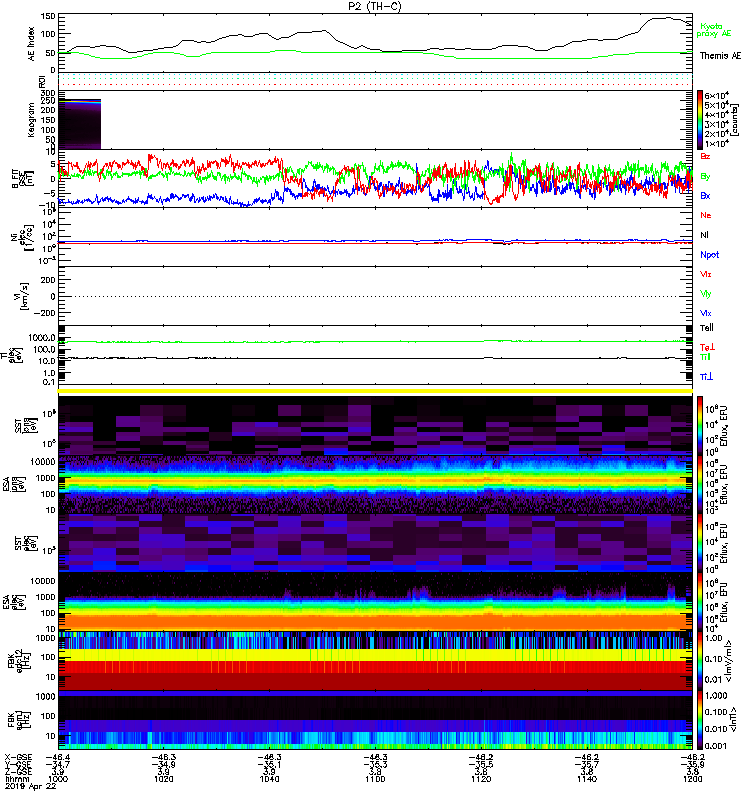Screen dimensions: 750x800
Task: Click the 1040 time tick label
Action: pyautogui.click(x=269, y=779)
